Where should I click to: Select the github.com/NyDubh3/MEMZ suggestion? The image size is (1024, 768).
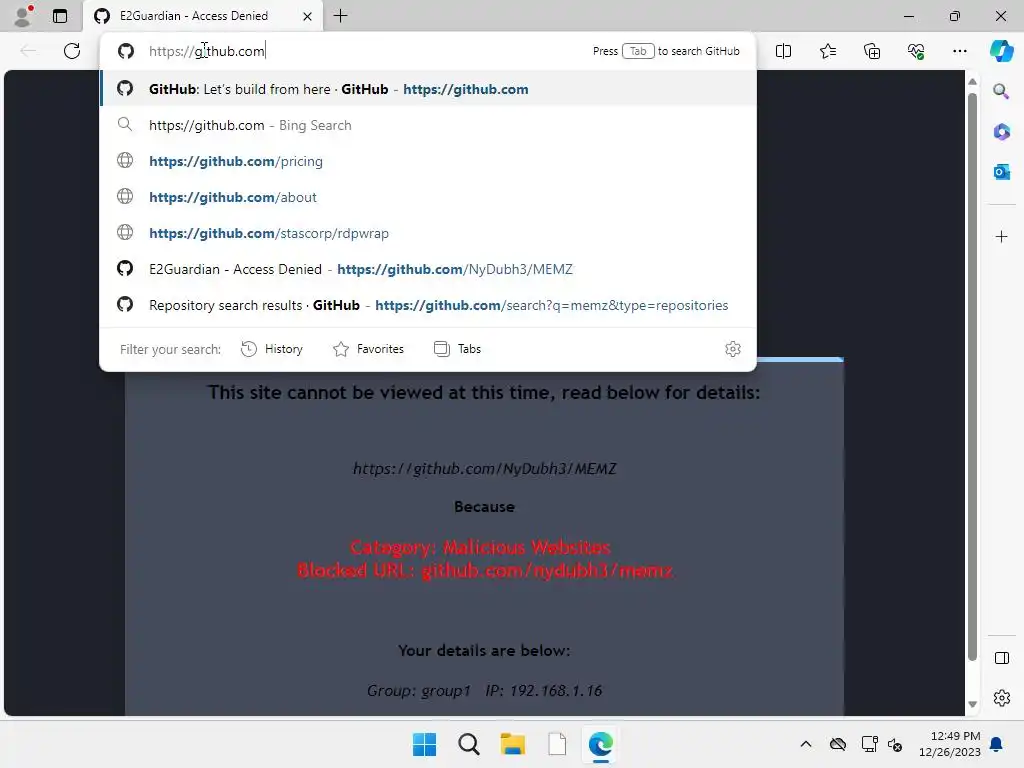(428, 268)
